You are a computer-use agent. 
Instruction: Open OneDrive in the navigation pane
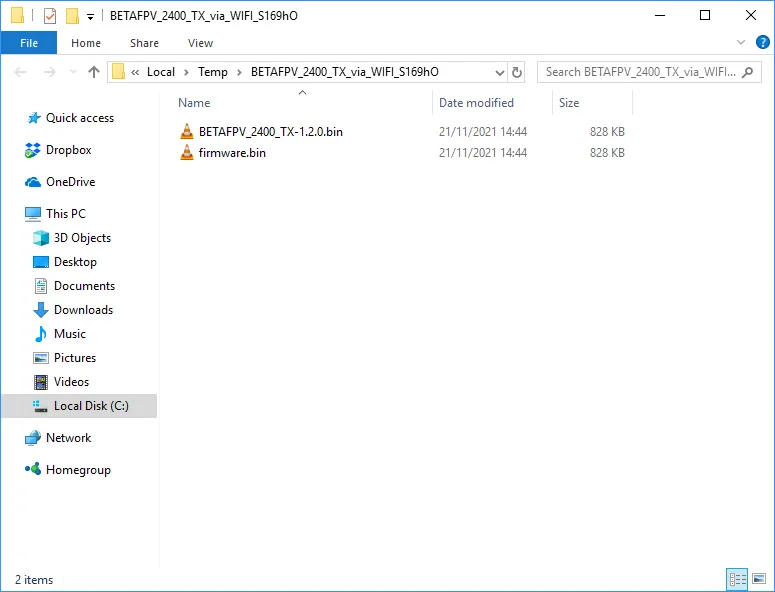[70, 182]
